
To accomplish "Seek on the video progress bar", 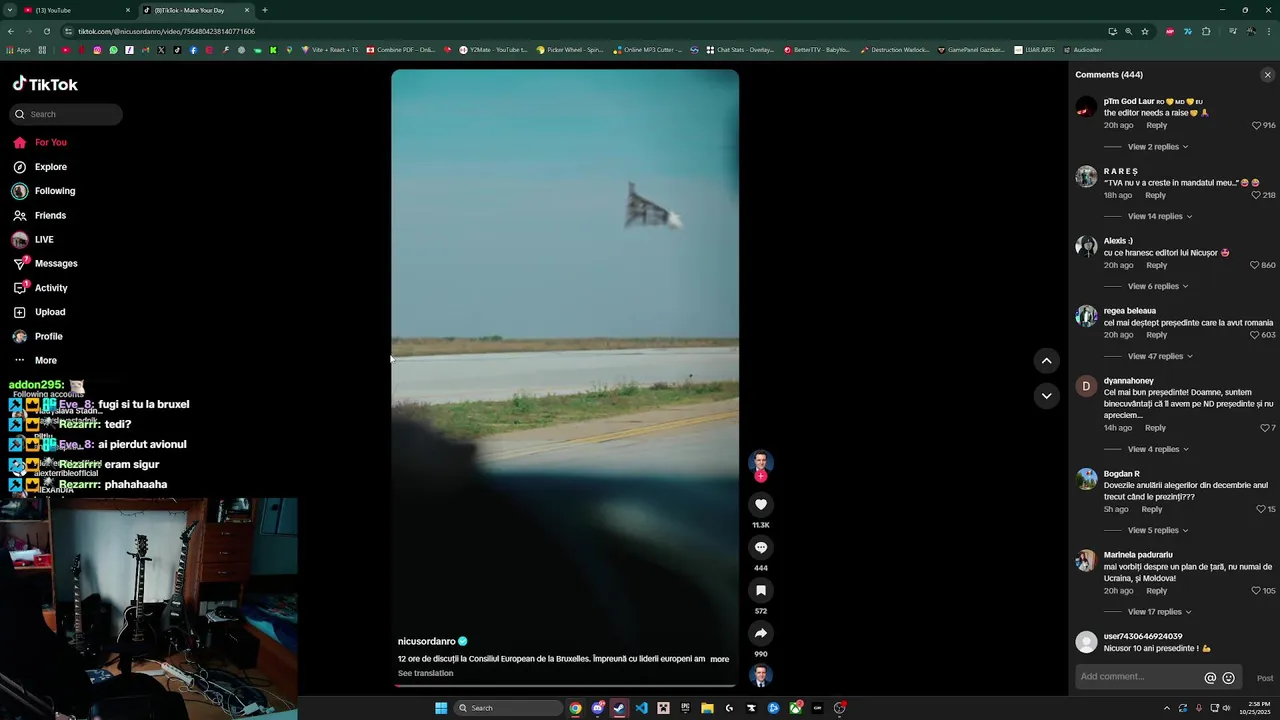I will pos(565,686).
